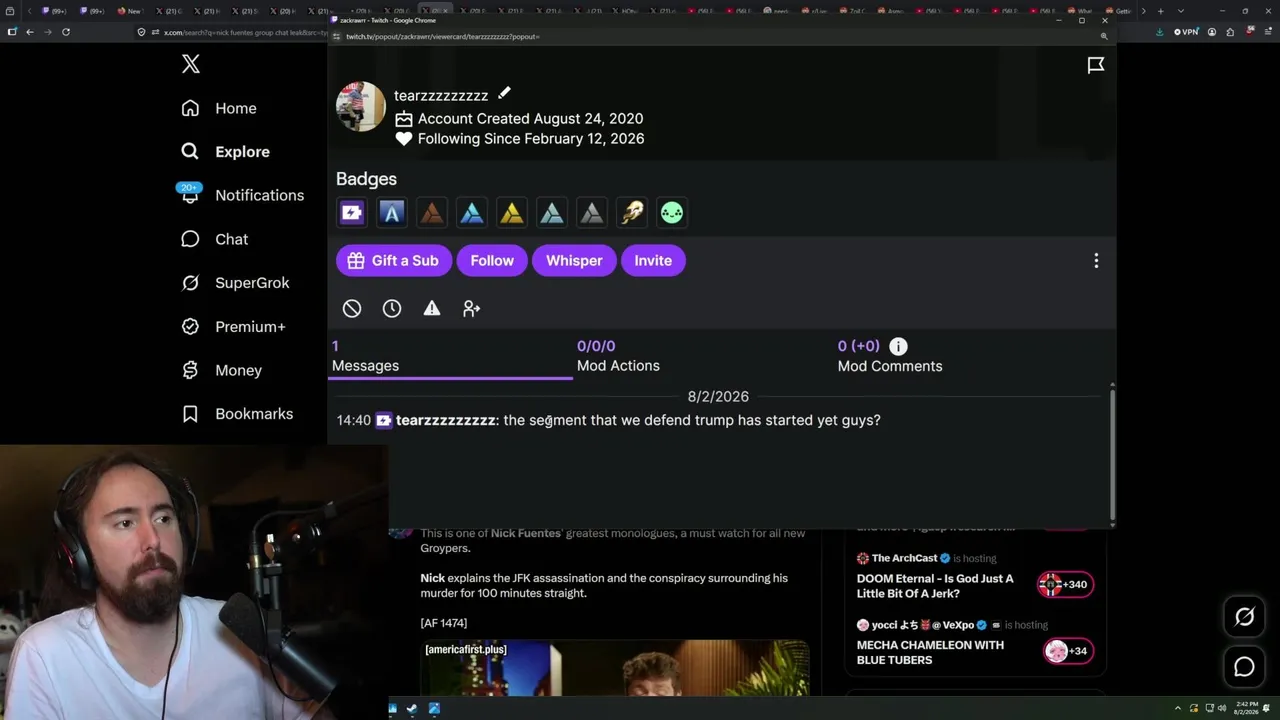The image size is (1280, 720).
Task: Click the golden flame badge
Action: (x=632, y=212)
